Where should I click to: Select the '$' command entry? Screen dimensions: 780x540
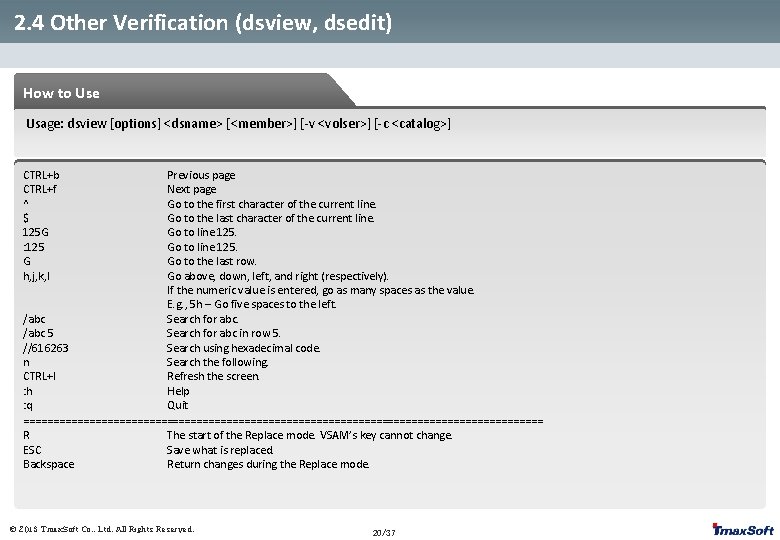click(x=26, y=218)
